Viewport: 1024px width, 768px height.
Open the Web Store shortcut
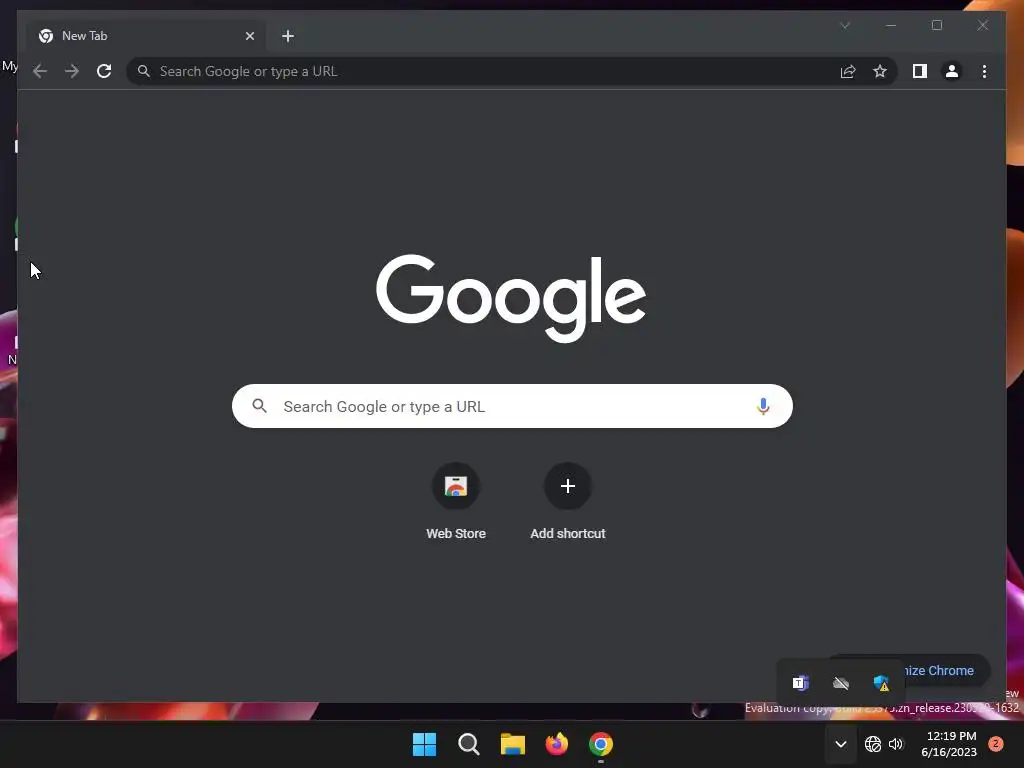[x=456, y=502]
